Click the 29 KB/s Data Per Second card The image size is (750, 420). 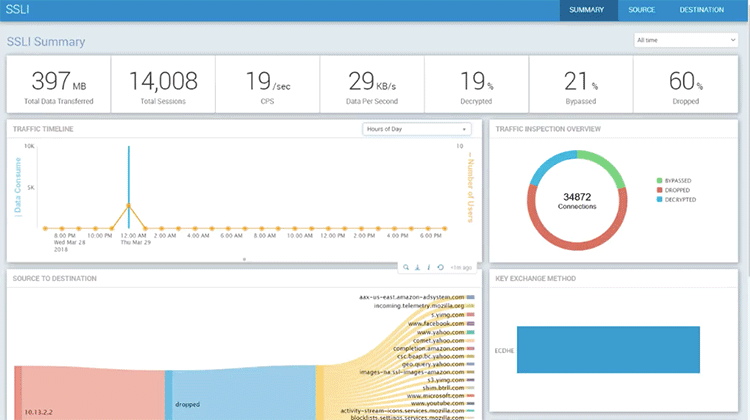[x=372, y=85]
